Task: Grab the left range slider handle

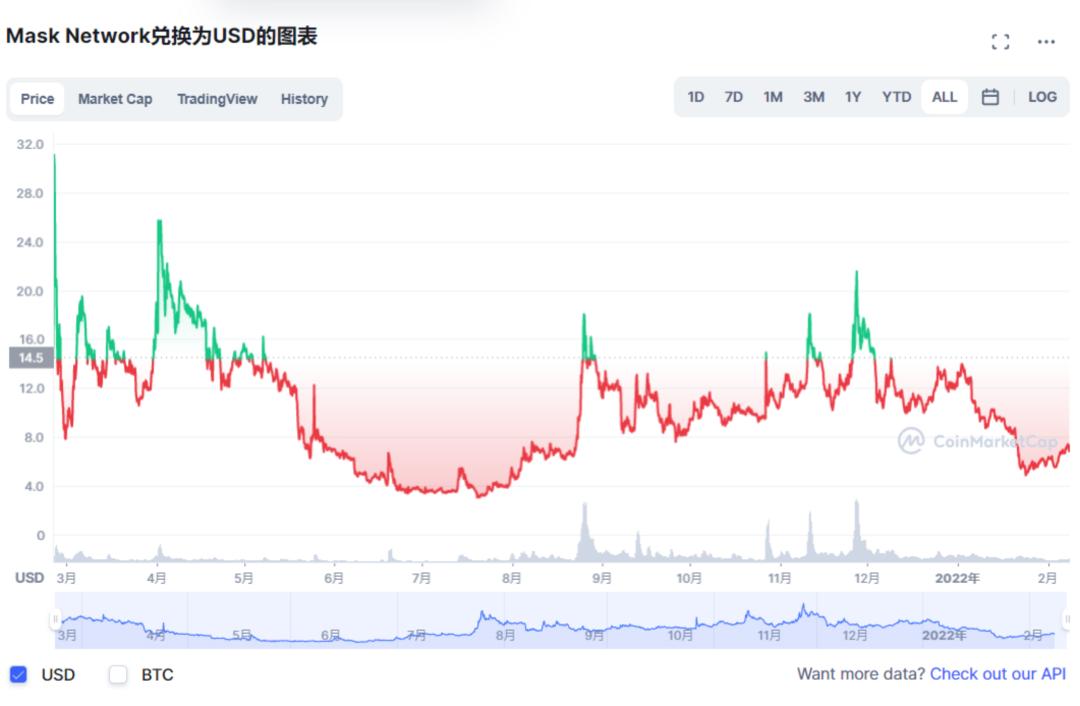Action: point(56,620)
